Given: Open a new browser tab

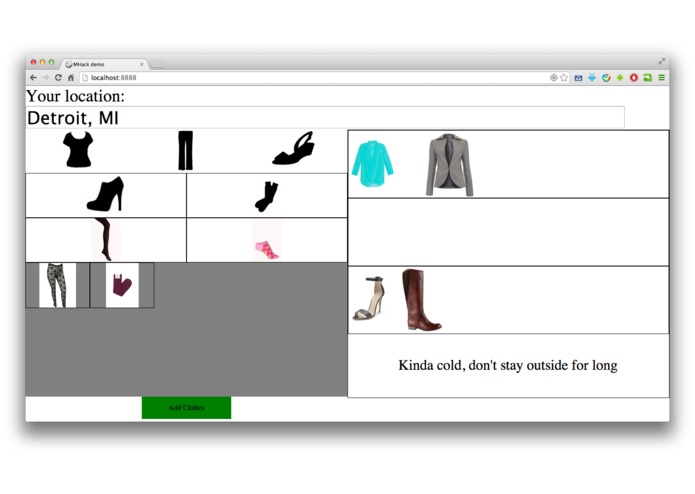Looking at the screenshot, I should [156, 65].
